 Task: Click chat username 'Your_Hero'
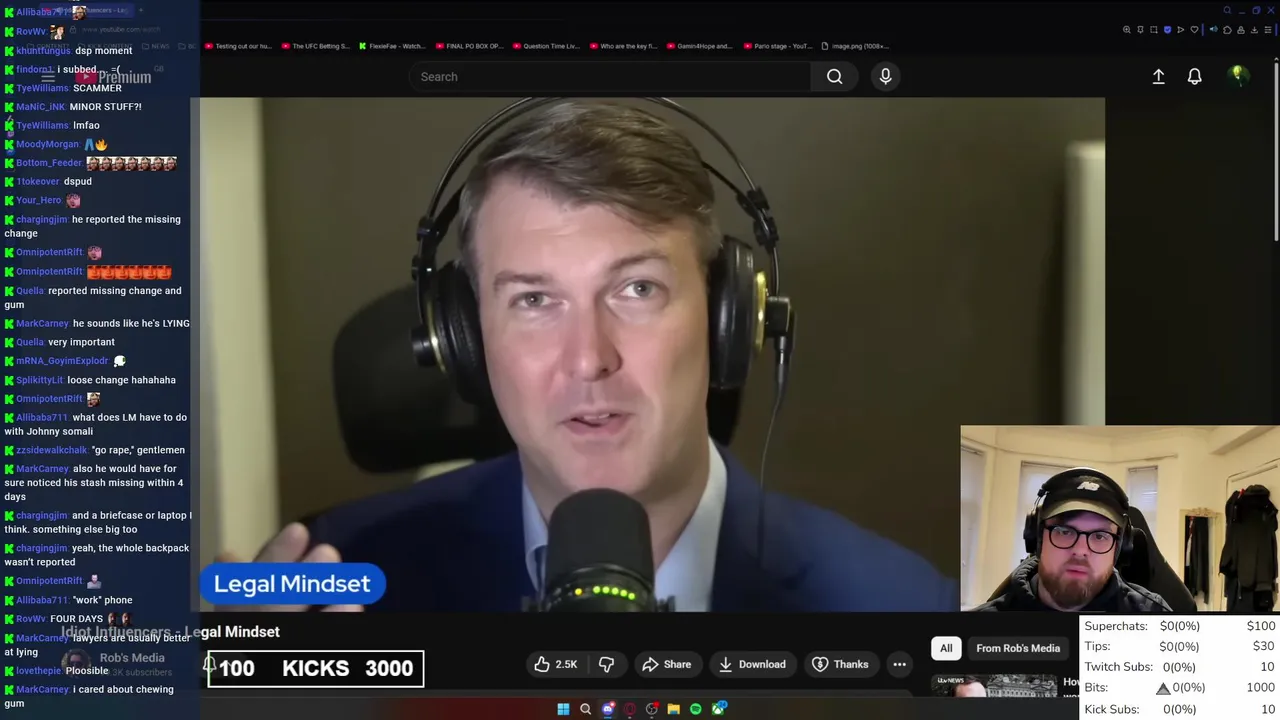39,200
